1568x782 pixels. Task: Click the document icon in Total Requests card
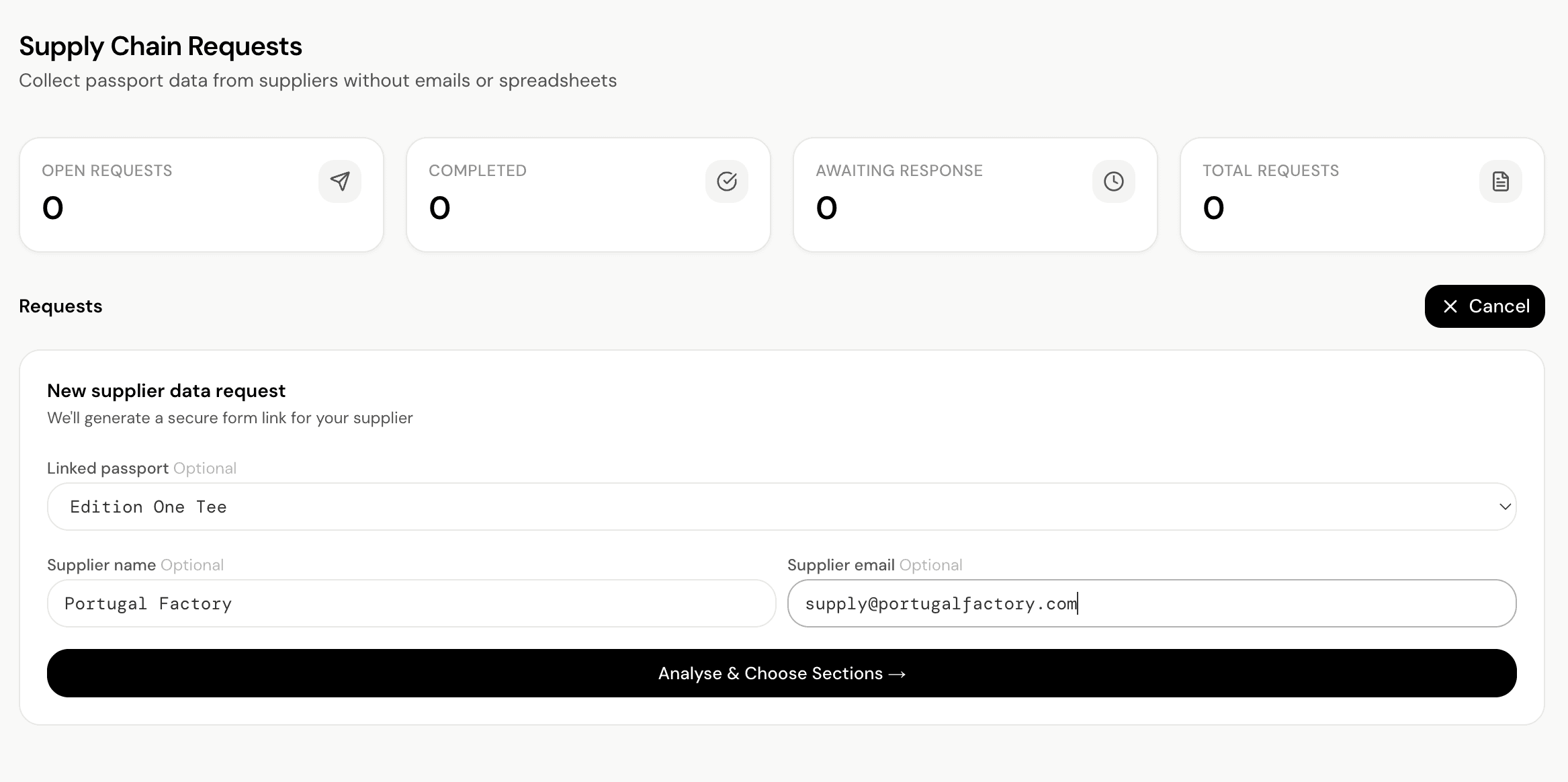(1501, 181)
